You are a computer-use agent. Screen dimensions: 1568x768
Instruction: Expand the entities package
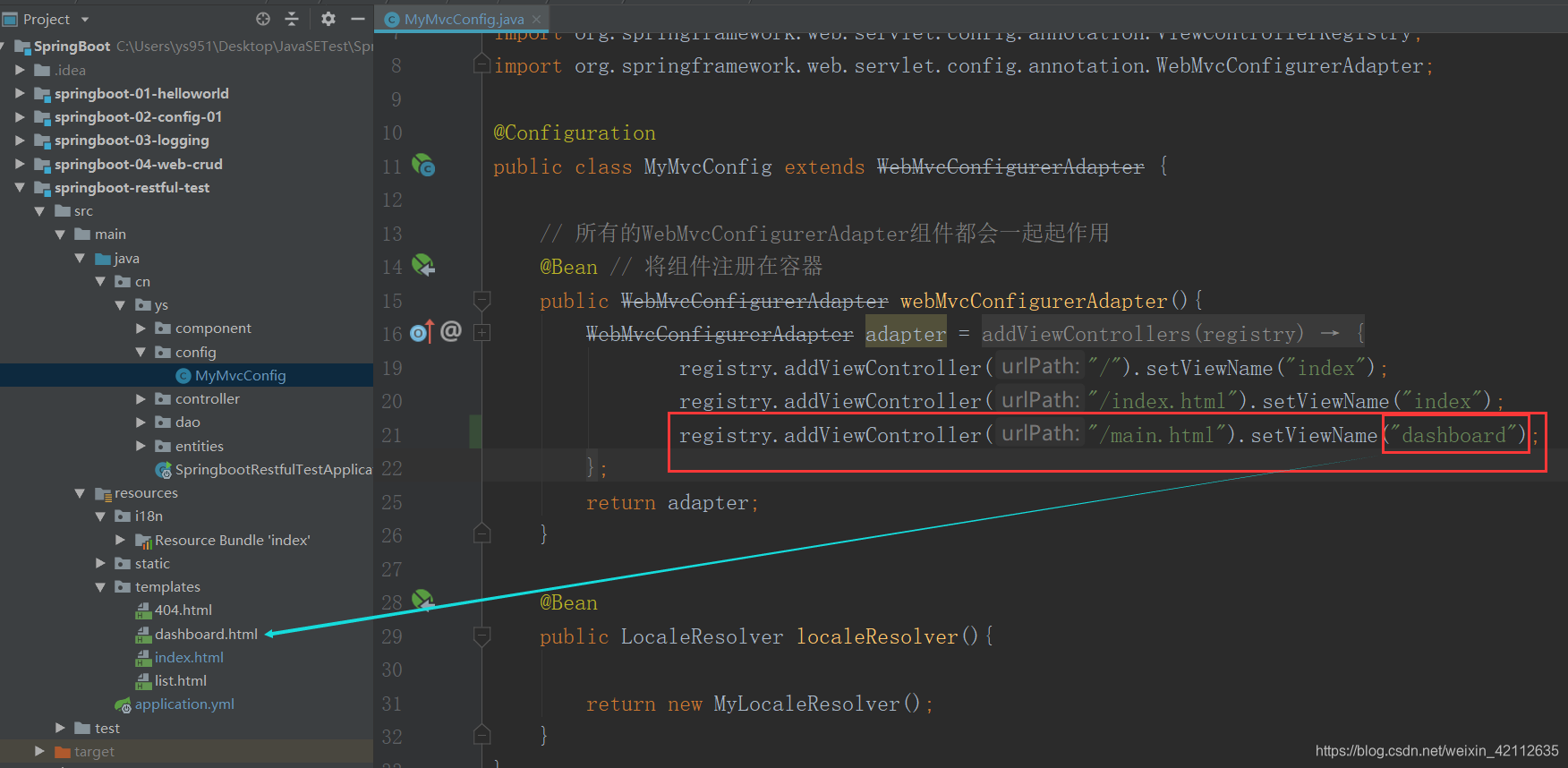pyautogui.click(x=141, y=446)
